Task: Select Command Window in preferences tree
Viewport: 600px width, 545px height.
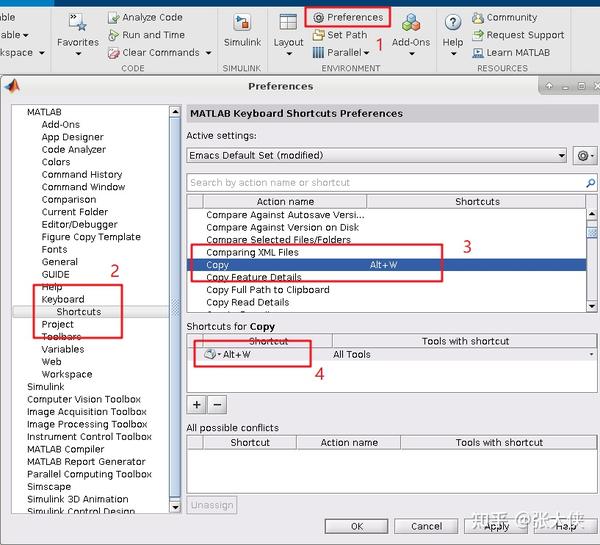Action: tap(83, 187)
